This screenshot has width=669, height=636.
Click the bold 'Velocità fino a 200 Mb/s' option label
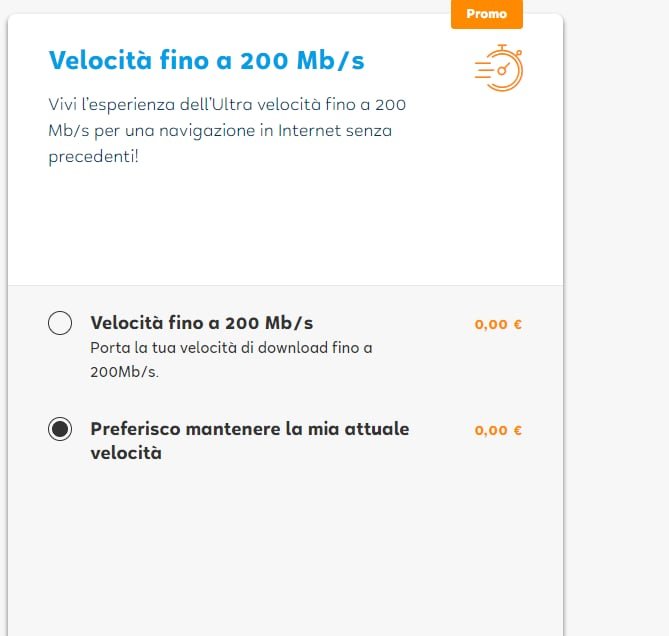pyautogui.click(x=201, y=323)
